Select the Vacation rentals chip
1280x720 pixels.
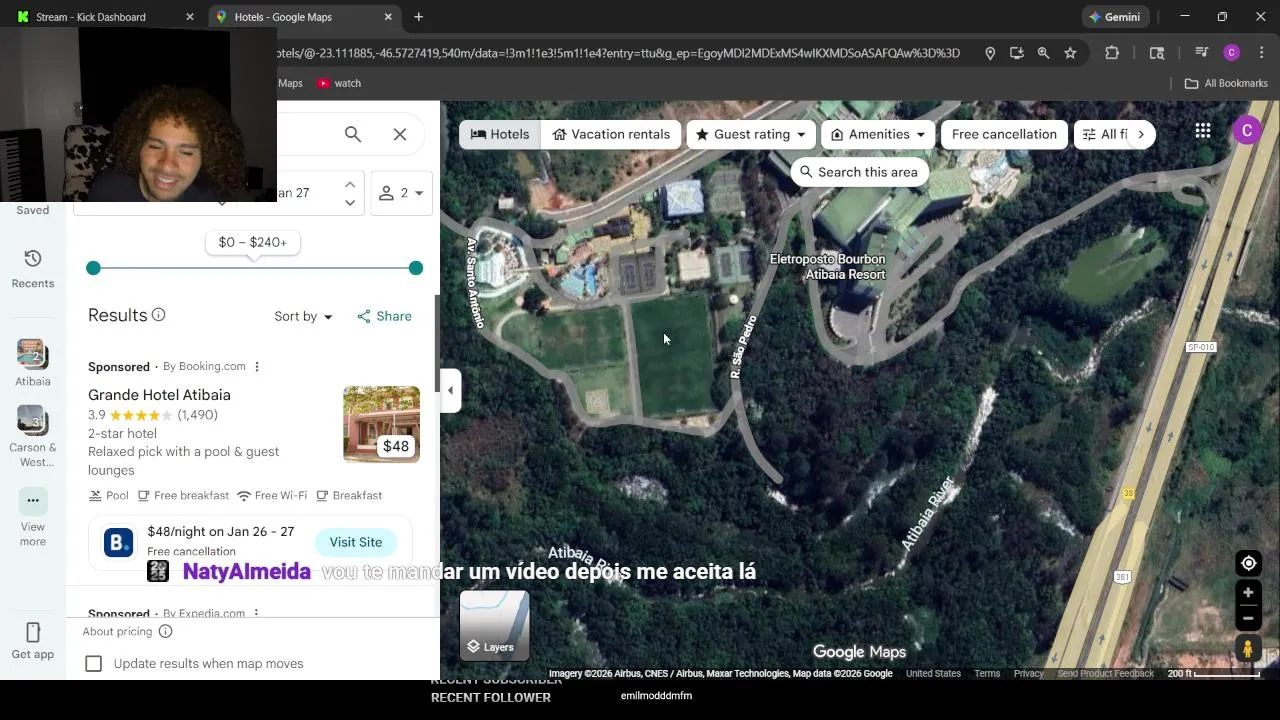(x=611, y=134)
